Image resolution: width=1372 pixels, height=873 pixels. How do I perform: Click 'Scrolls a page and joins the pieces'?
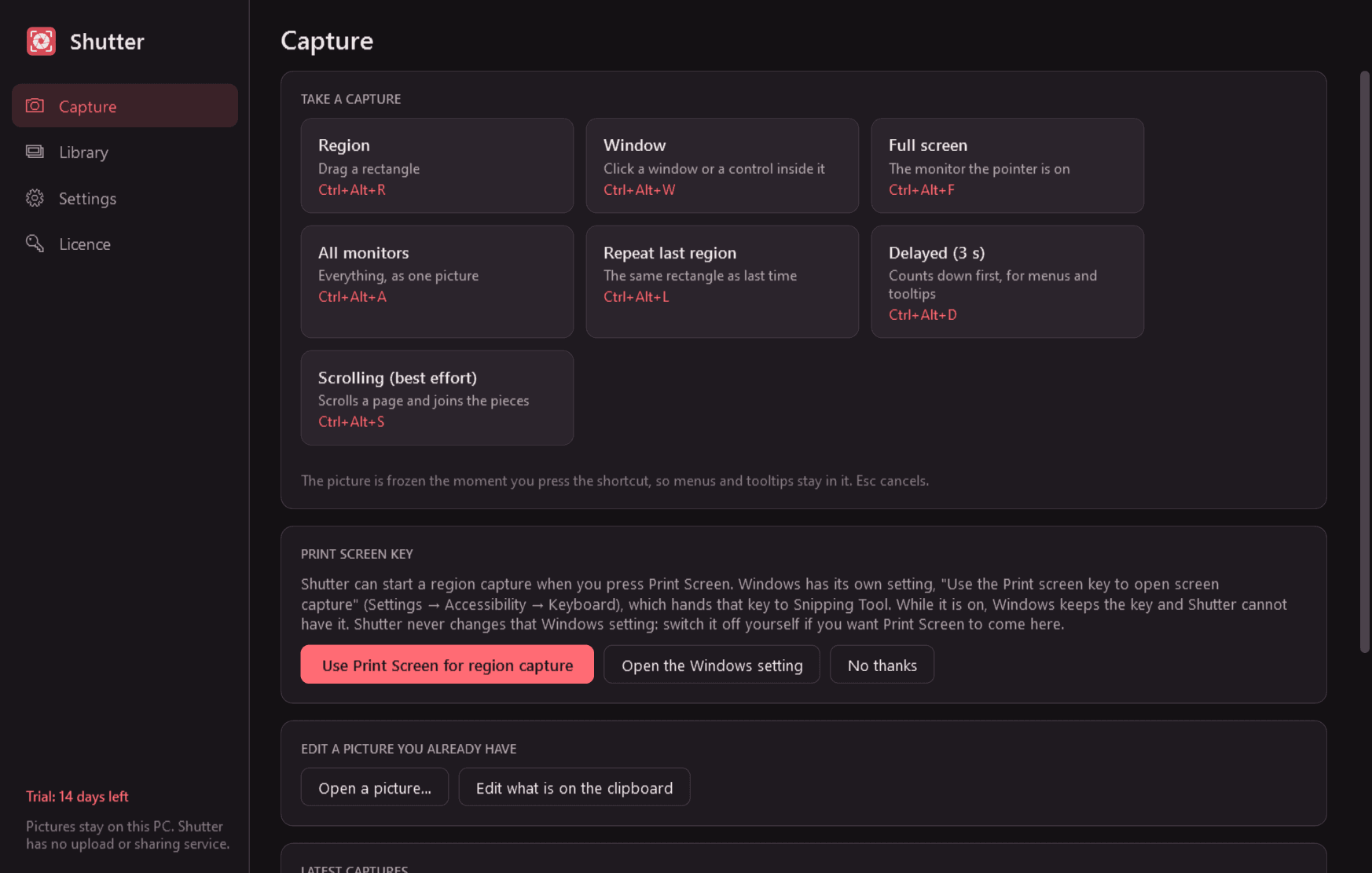click(x=424, y=401)
